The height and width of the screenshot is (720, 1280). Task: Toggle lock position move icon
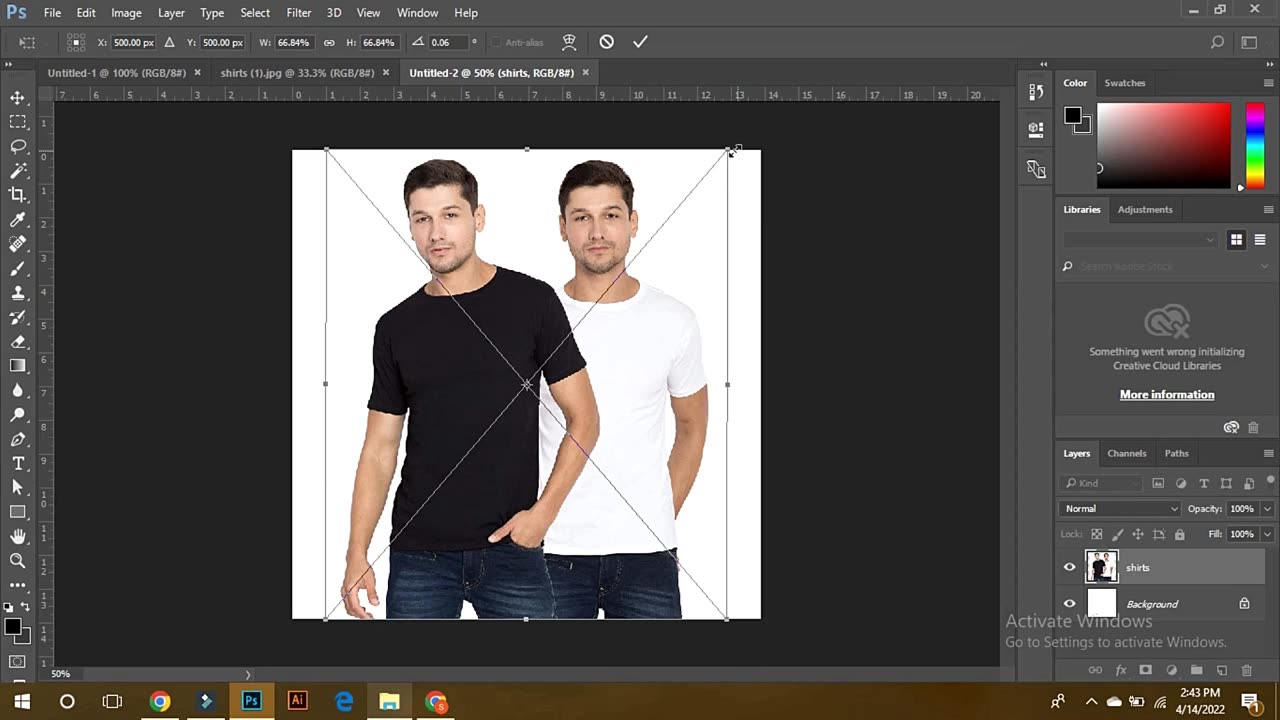(1138, 535)
